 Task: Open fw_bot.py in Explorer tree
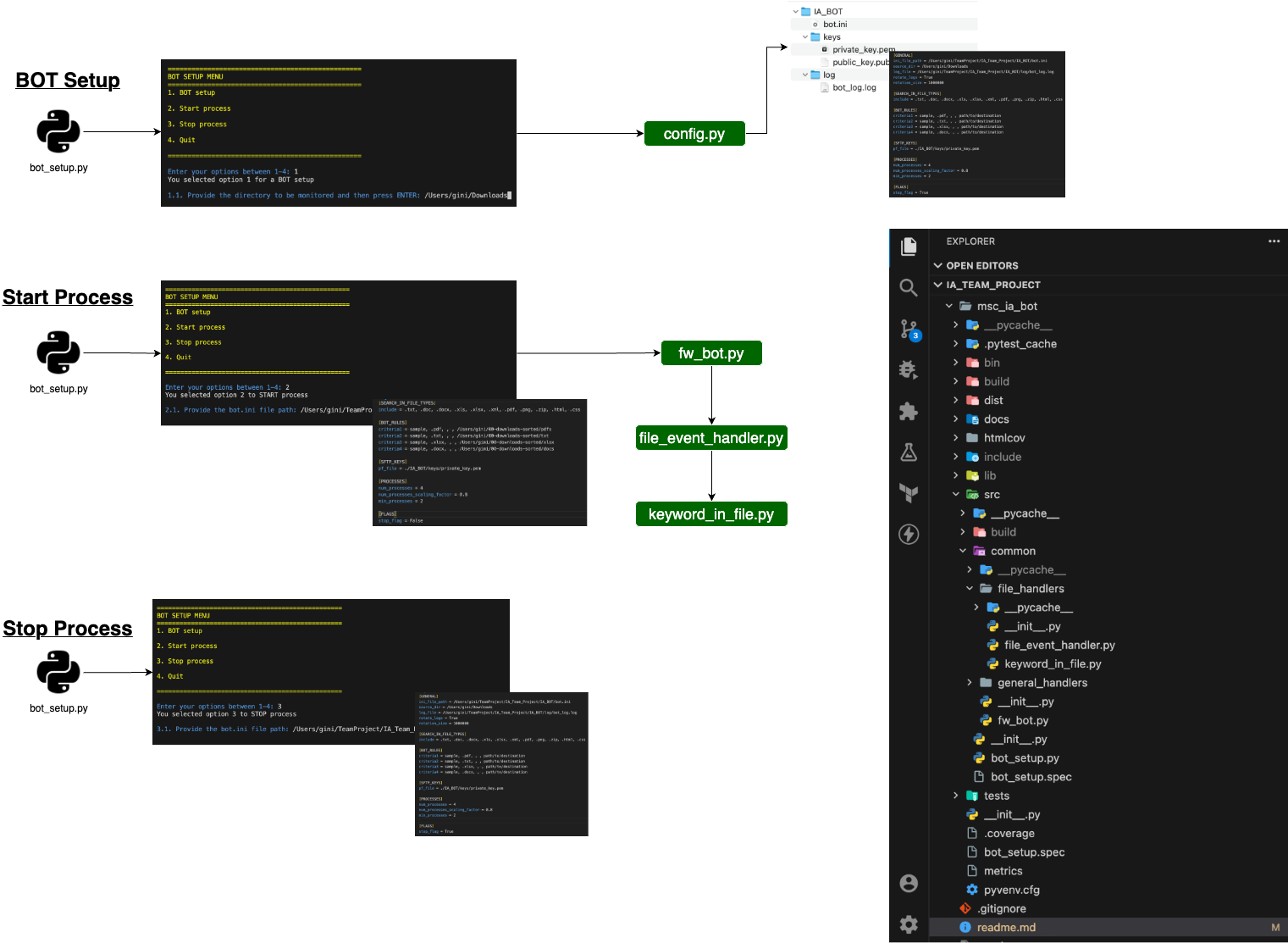[x=1023, y=721]
